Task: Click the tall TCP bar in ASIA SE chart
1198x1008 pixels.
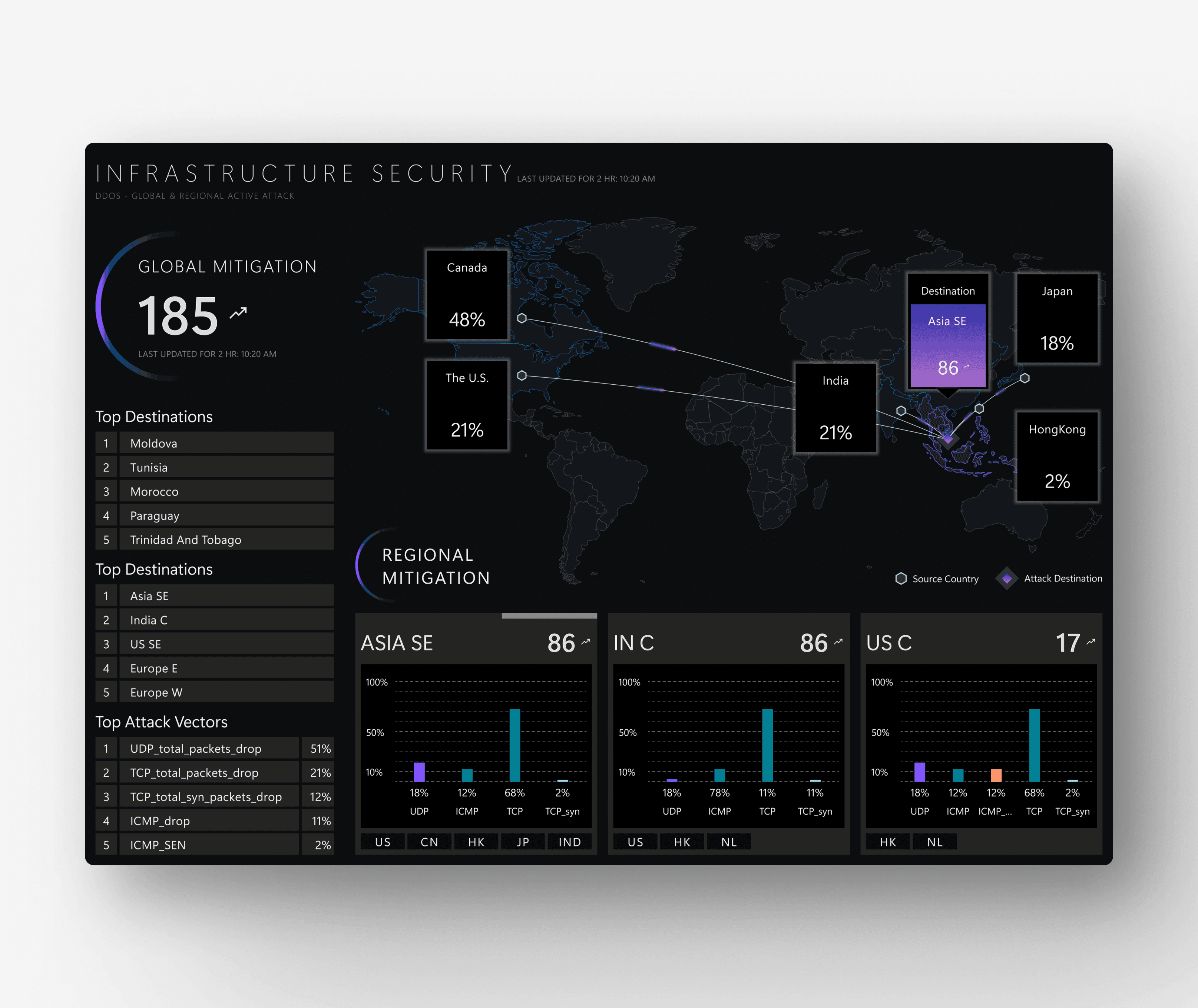Action: 514,745
